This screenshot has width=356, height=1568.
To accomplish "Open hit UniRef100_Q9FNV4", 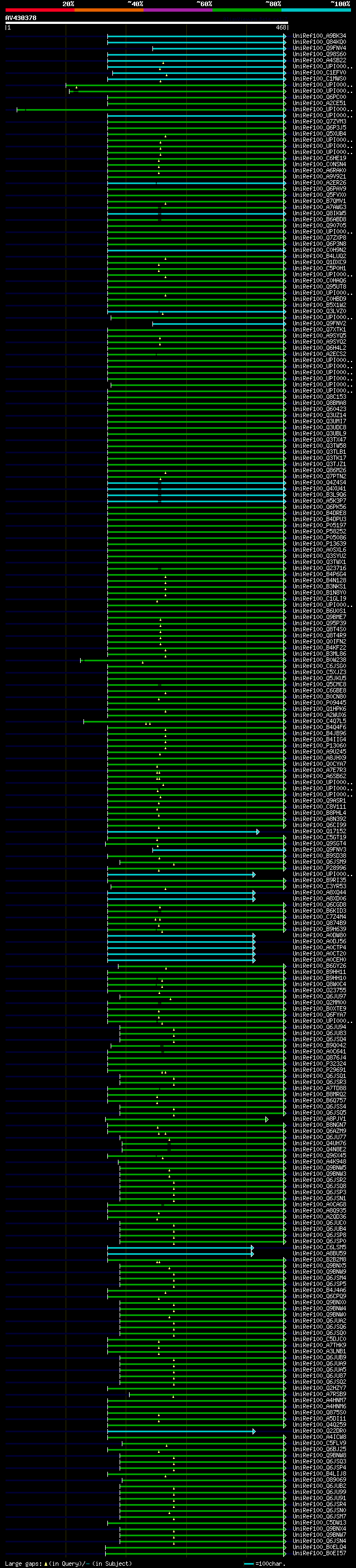I will click(319, 48).
